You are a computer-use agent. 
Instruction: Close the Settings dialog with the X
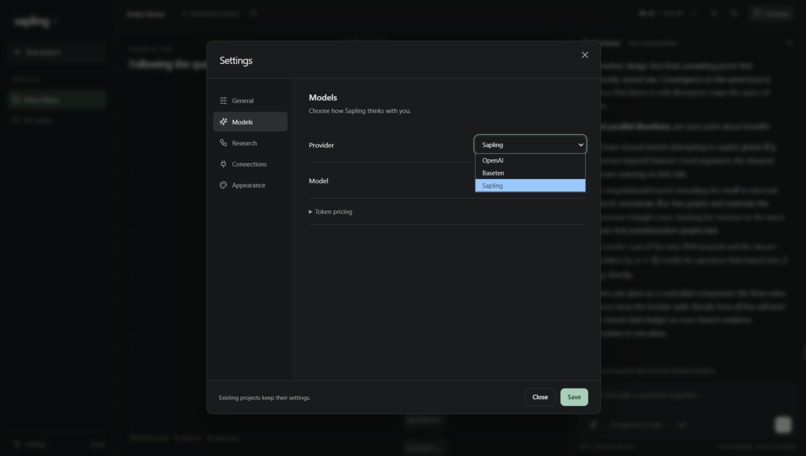click(584, 55)
